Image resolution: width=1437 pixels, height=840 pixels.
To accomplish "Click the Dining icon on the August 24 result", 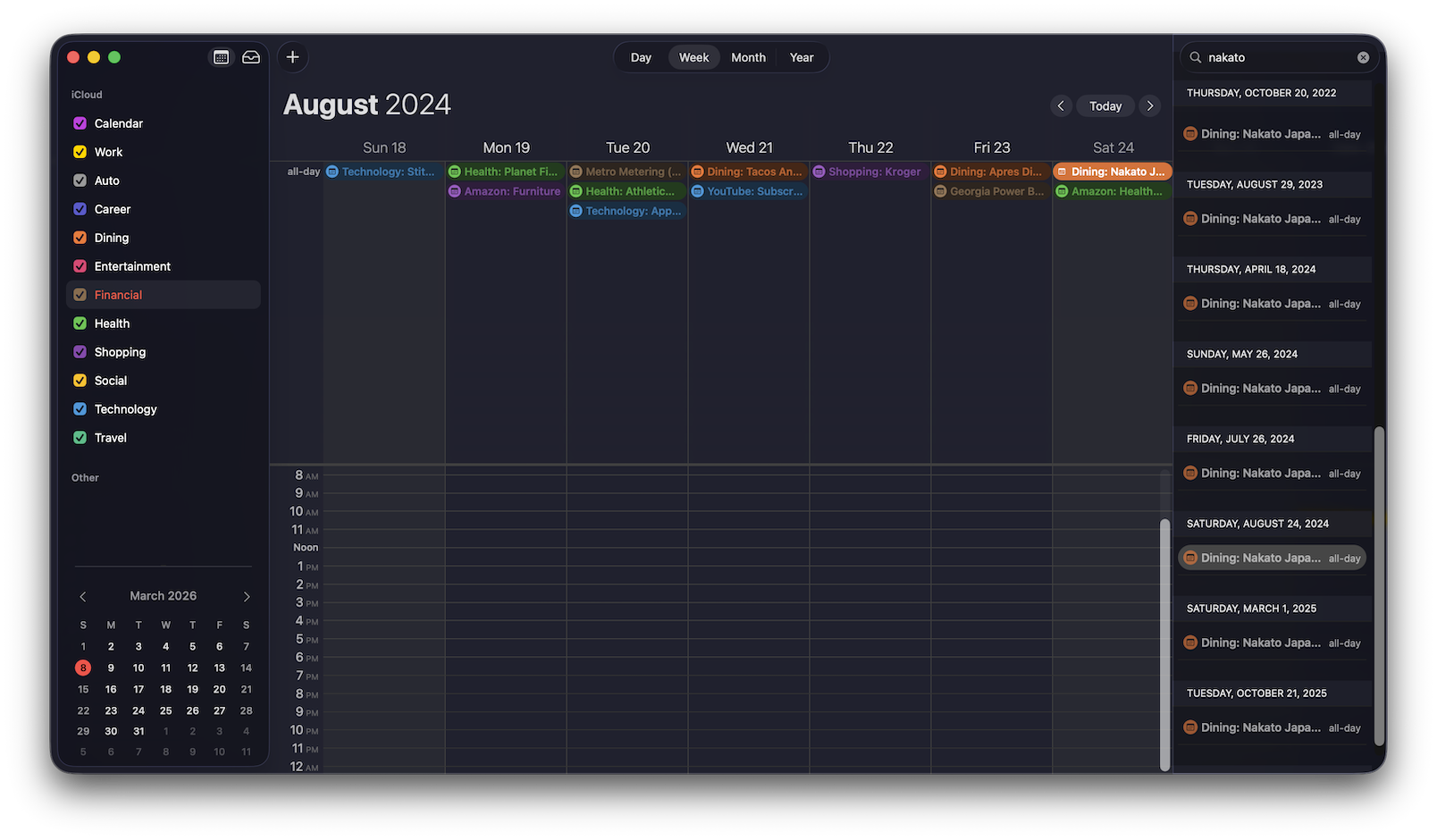I will [1190, 557].
